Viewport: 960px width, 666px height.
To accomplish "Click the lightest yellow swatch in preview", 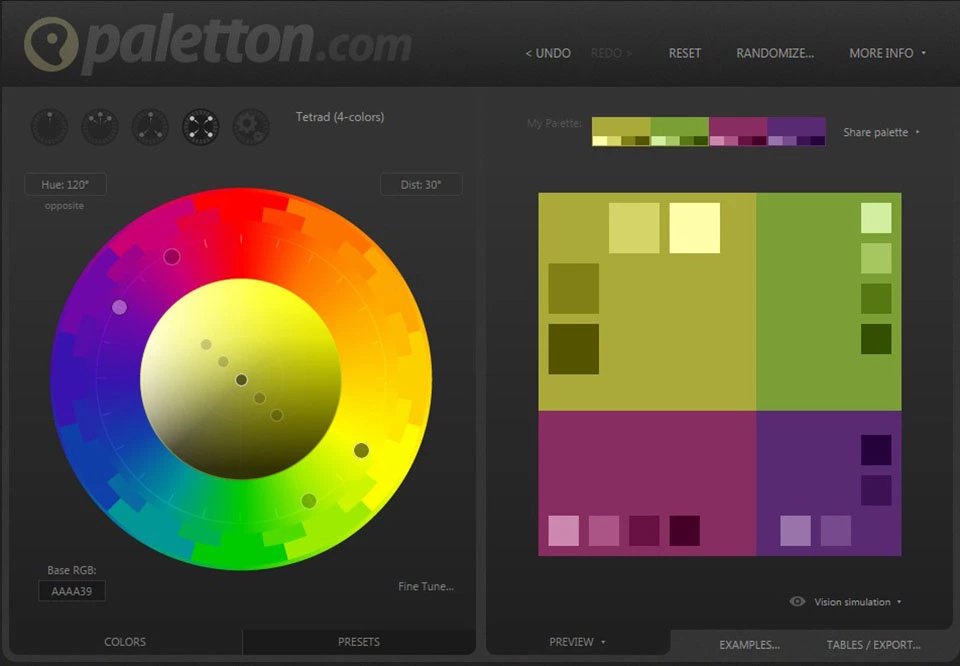I will tap(694, 228).
